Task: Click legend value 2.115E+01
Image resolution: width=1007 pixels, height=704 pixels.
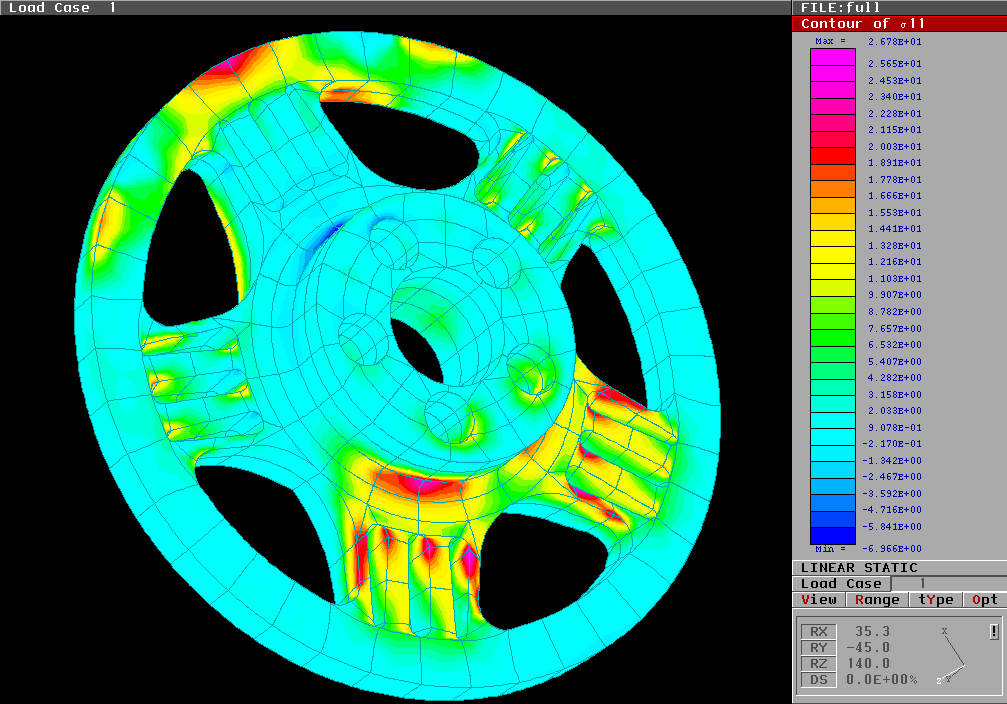Action: 895,130
